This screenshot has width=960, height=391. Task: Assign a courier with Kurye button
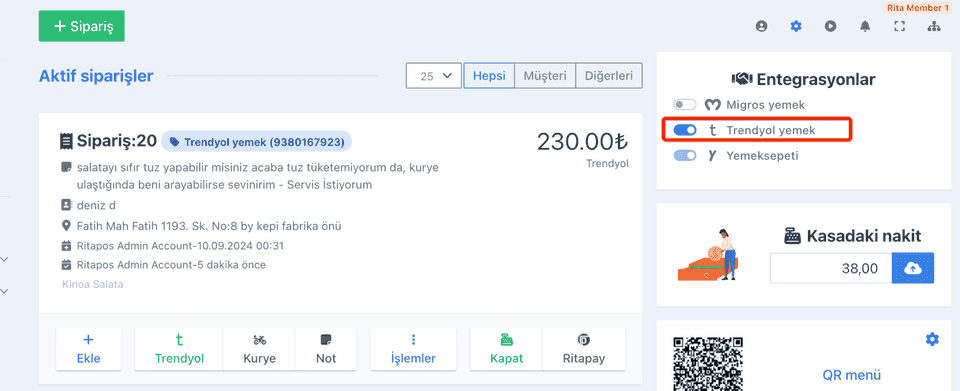coord(259,349)
